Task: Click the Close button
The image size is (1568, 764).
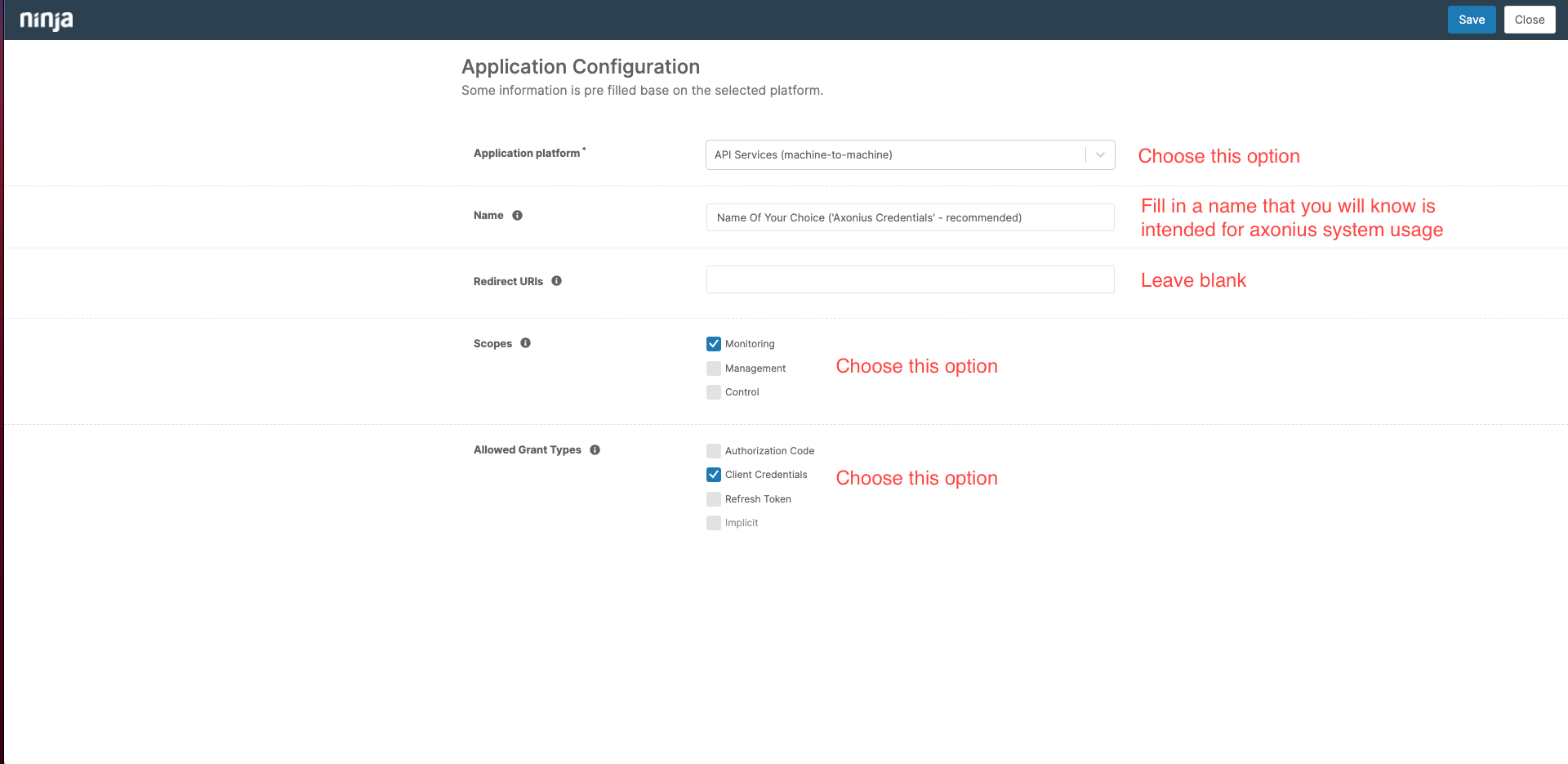Action: [1530, 20]
